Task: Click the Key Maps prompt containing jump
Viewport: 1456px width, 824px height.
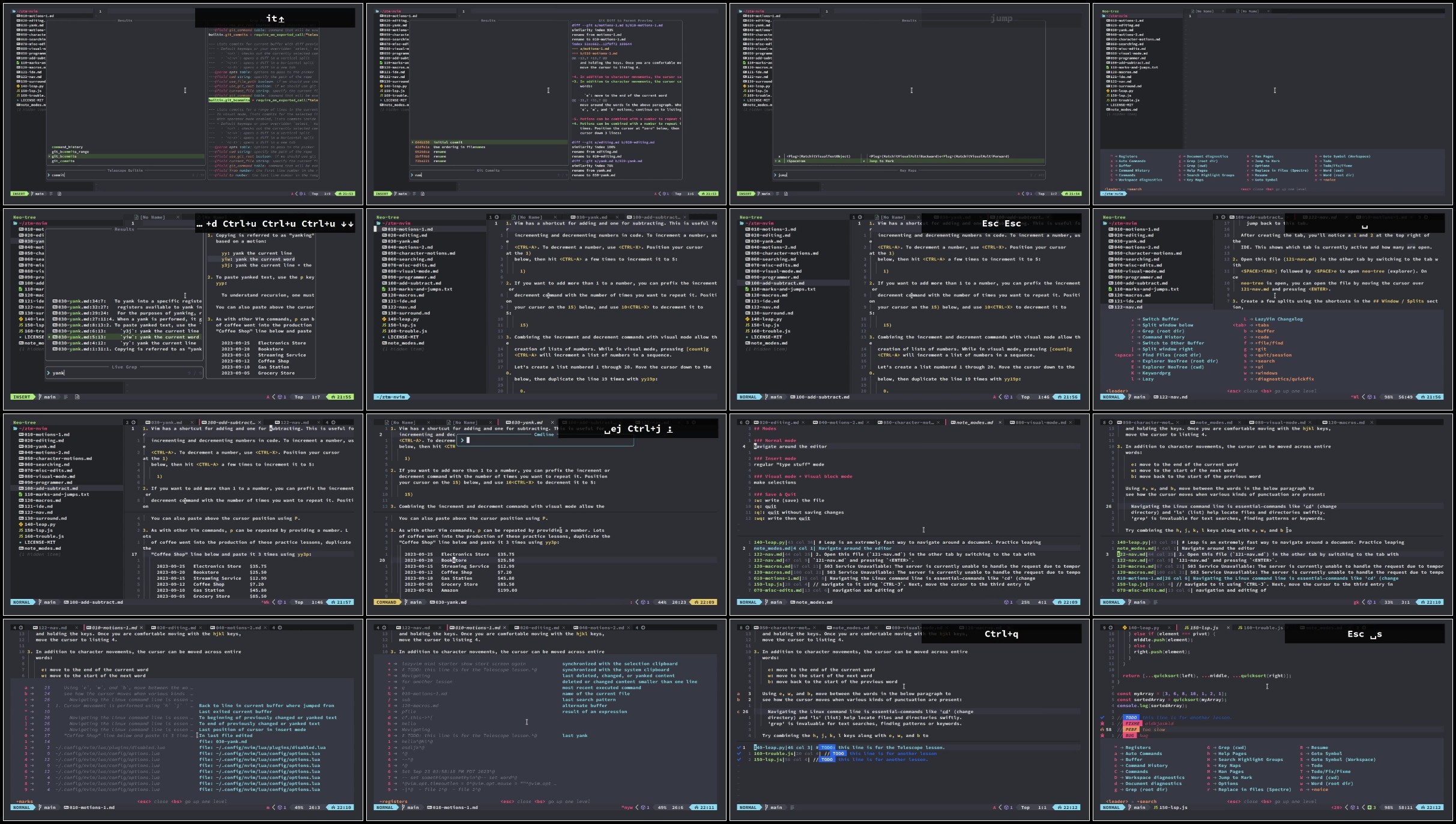Action: 909,175
